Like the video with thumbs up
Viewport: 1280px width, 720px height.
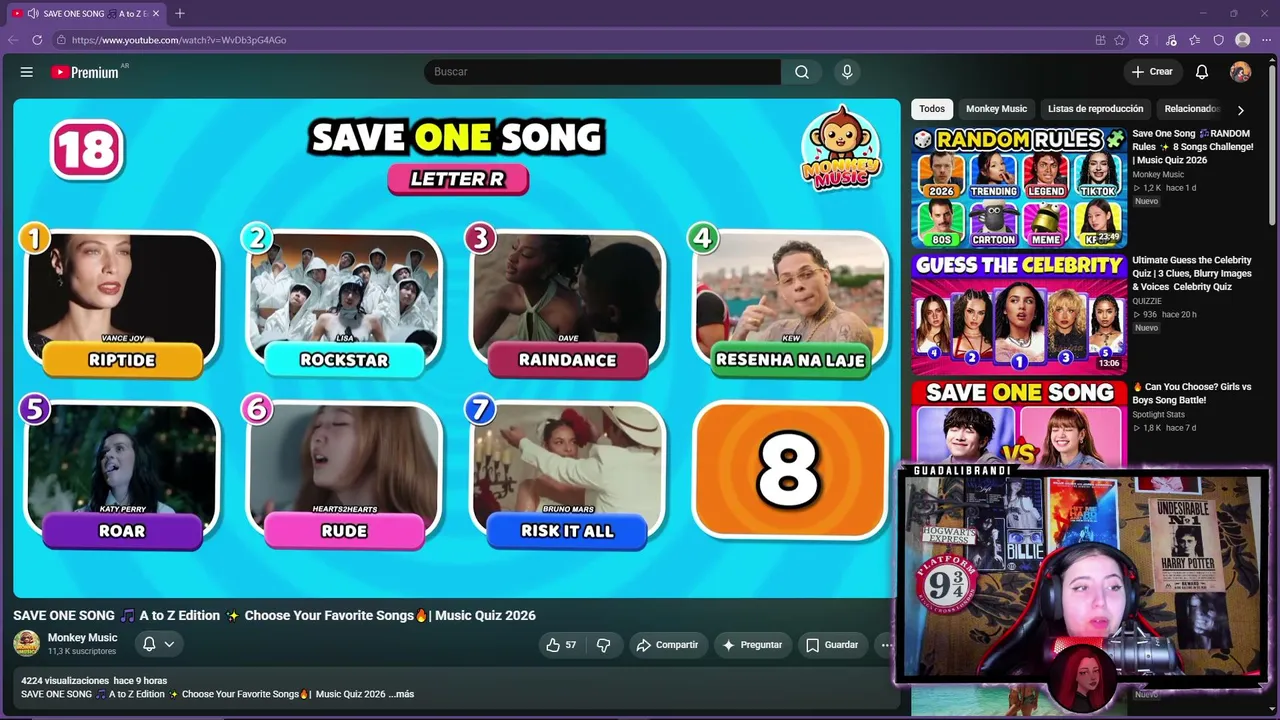[x=561, y=645]
